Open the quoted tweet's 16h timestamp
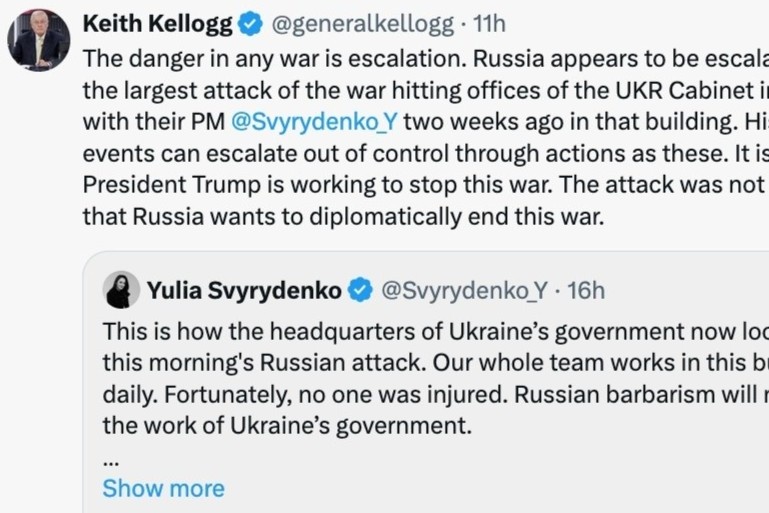The image size is (769, 513). click(586, 290)
